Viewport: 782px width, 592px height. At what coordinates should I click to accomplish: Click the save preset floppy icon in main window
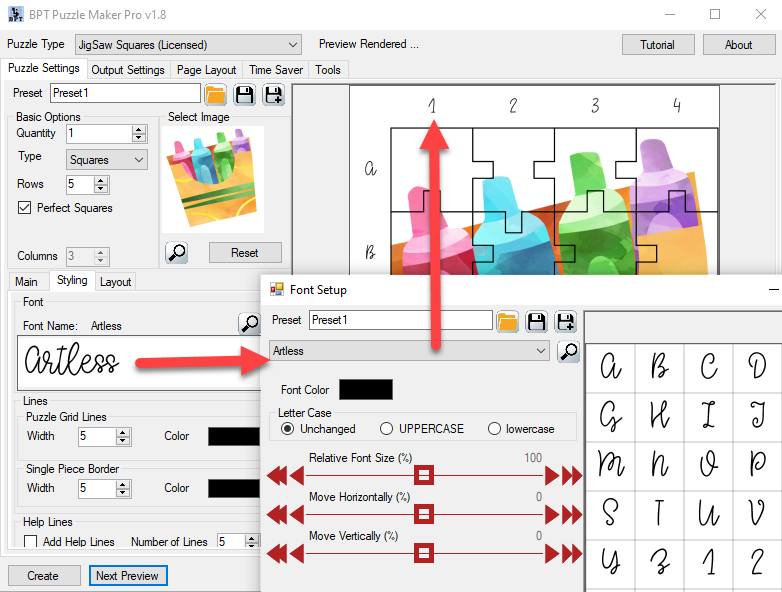tap(244, 94)
